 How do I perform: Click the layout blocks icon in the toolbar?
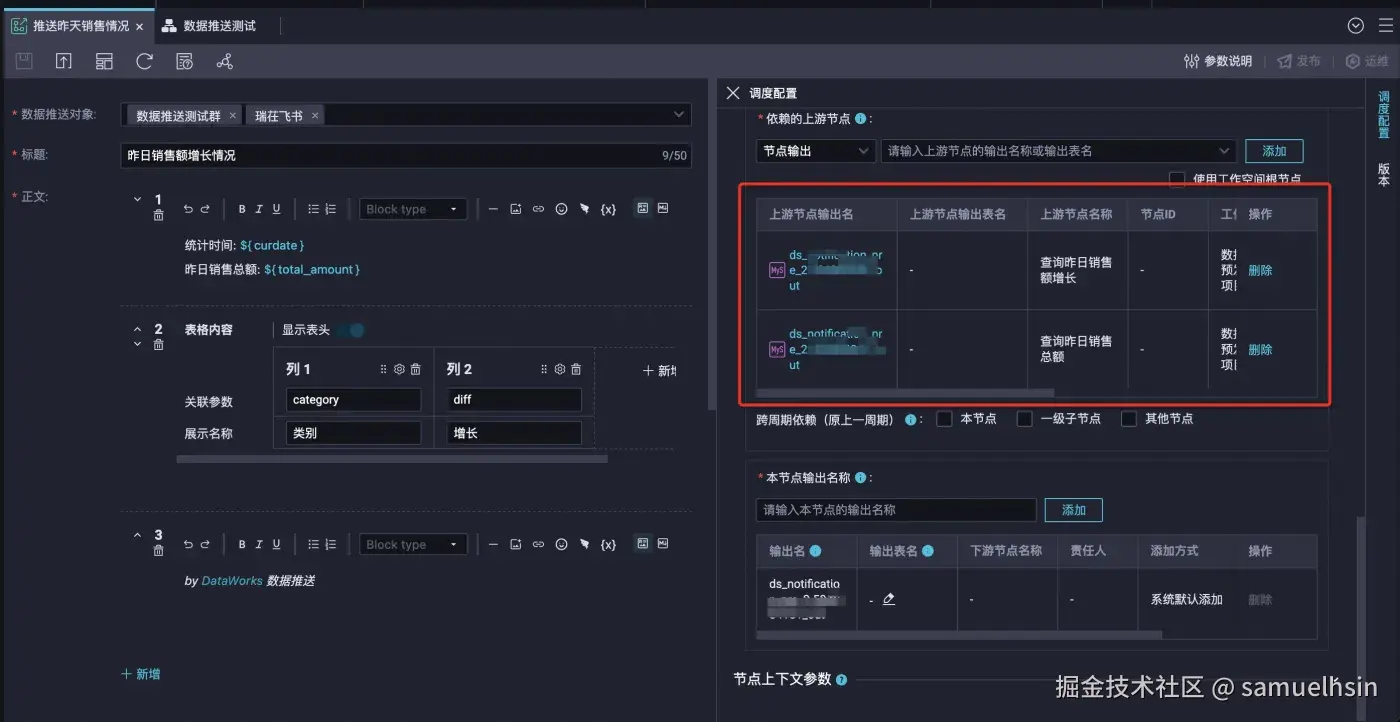pos(104,61)
